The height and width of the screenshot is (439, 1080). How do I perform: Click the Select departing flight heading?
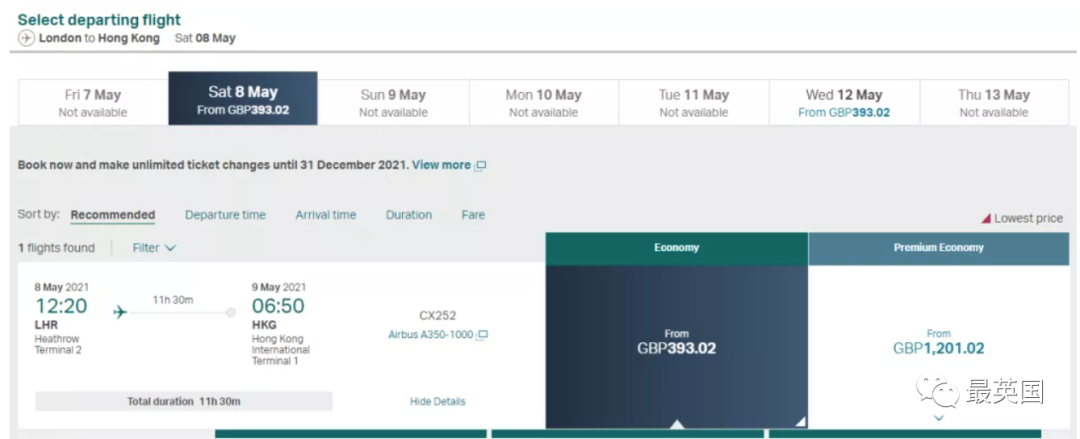tap(99, 20)
